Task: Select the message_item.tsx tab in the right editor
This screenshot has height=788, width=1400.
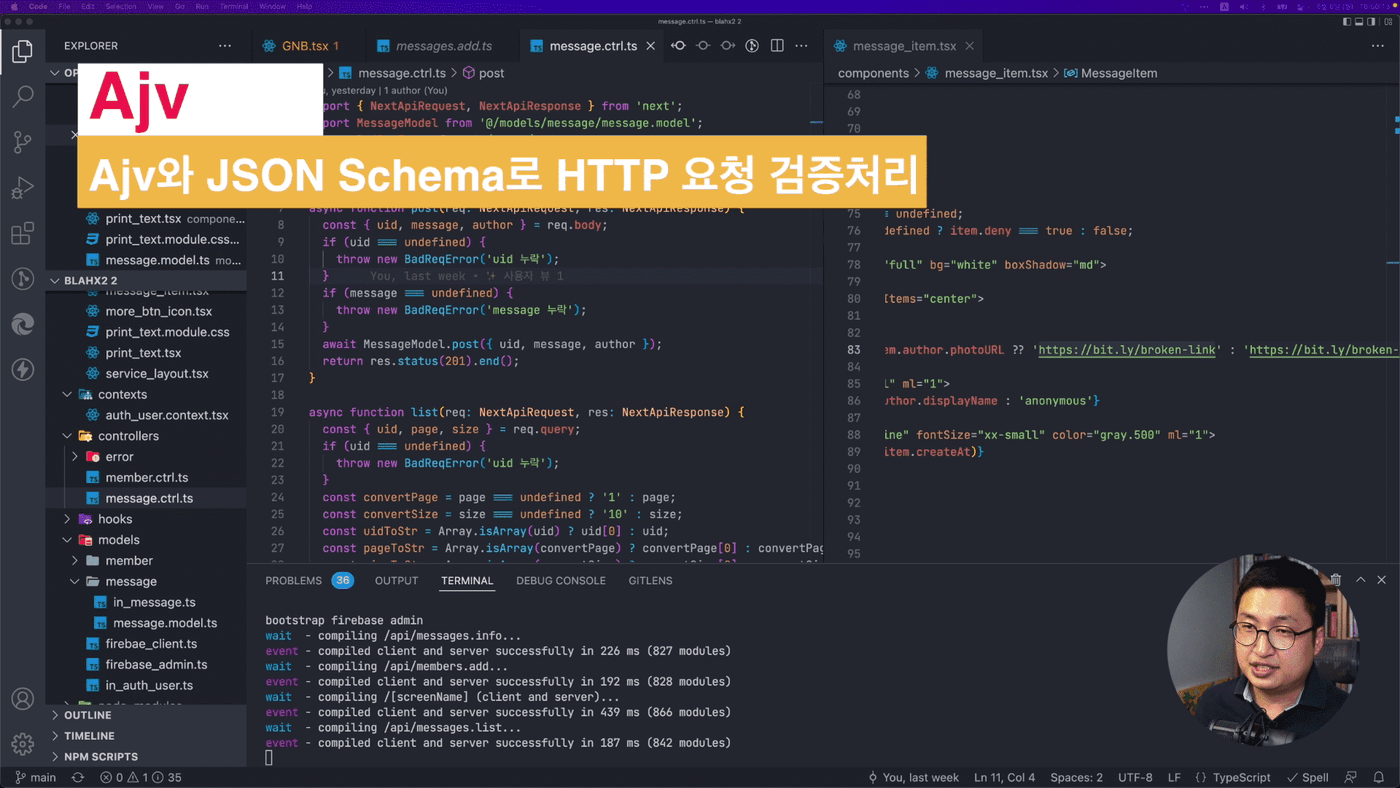Action: pyautogui.click(x=905, y=46)
